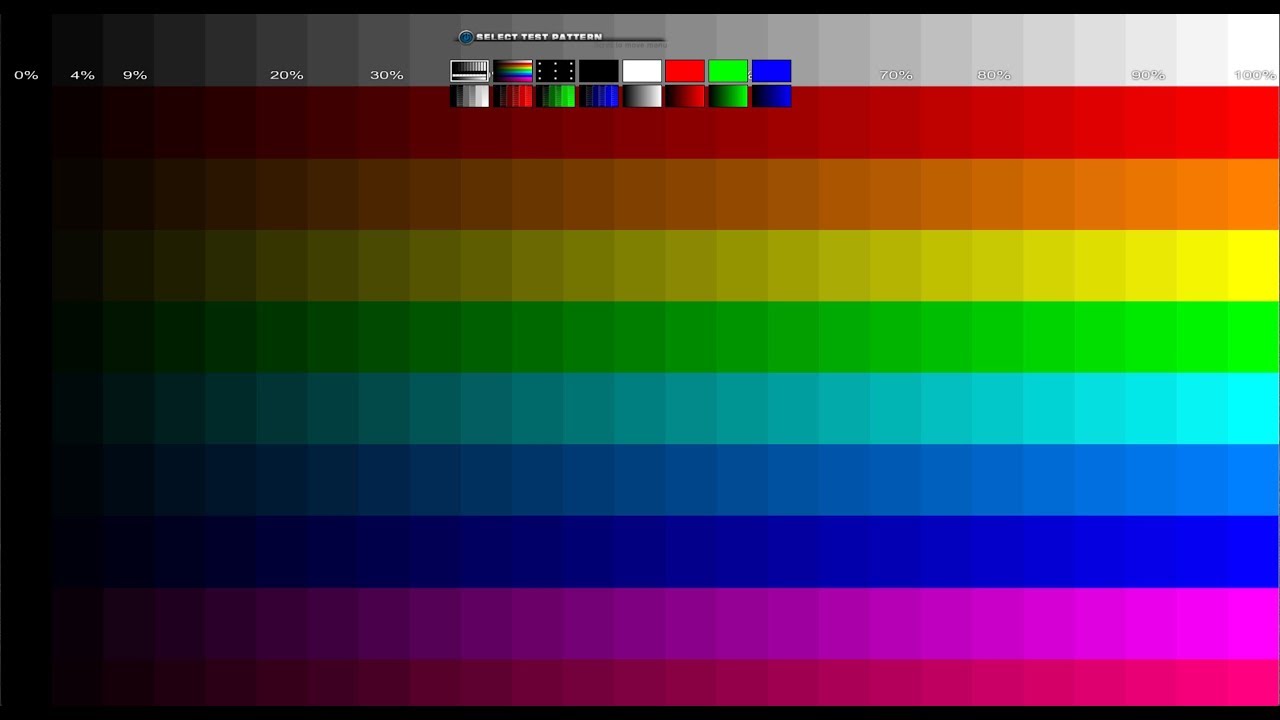
Task: Click the 4% brightness label
Action: tap(83, 75)
